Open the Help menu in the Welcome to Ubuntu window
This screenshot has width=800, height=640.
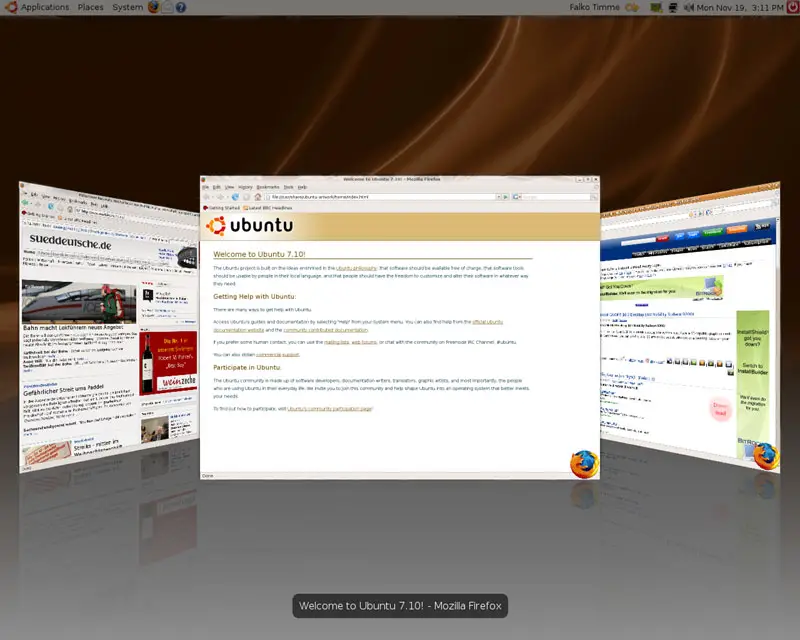pos(302,187)
